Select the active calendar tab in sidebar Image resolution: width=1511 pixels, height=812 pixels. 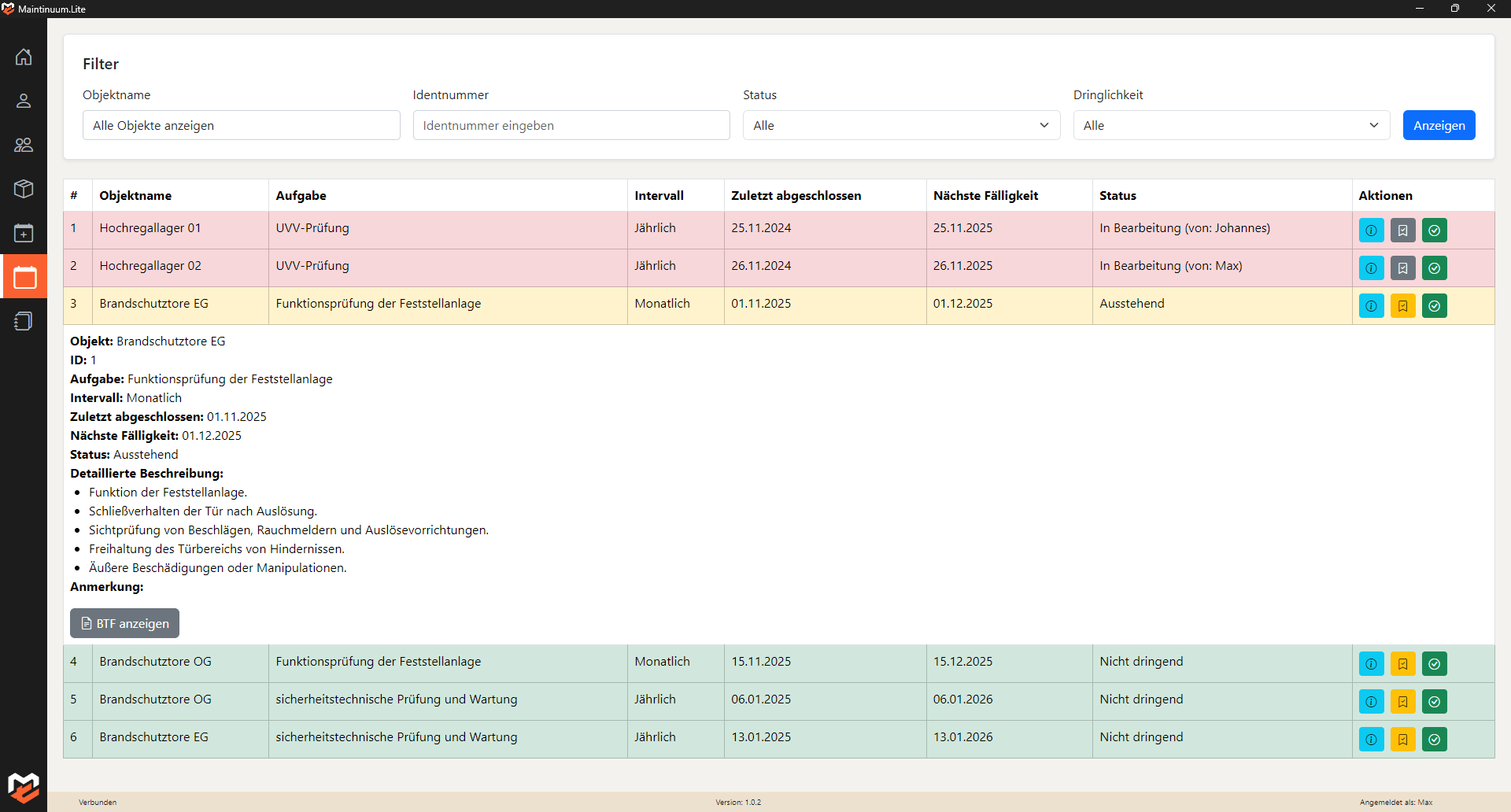[24, 277]
